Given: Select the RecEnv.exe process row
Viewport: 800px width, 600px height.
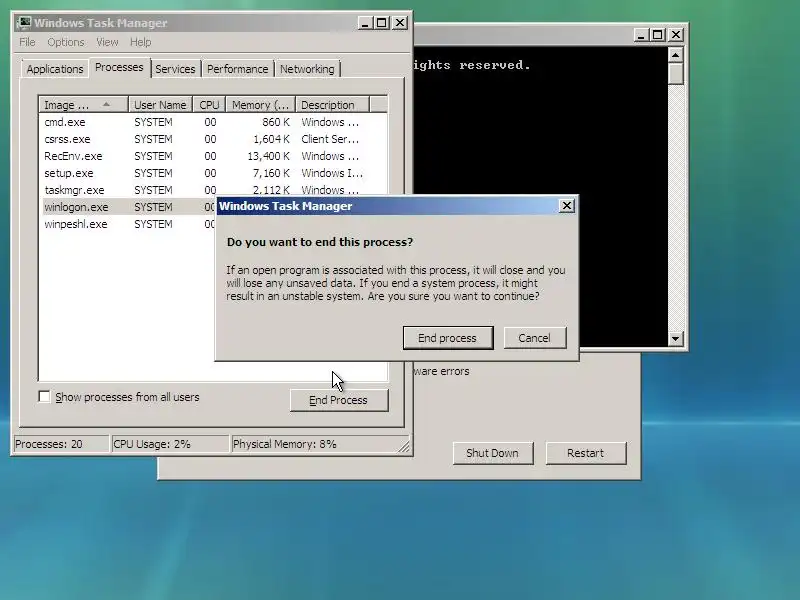Looking at the screenshot, I should [213, 156].
